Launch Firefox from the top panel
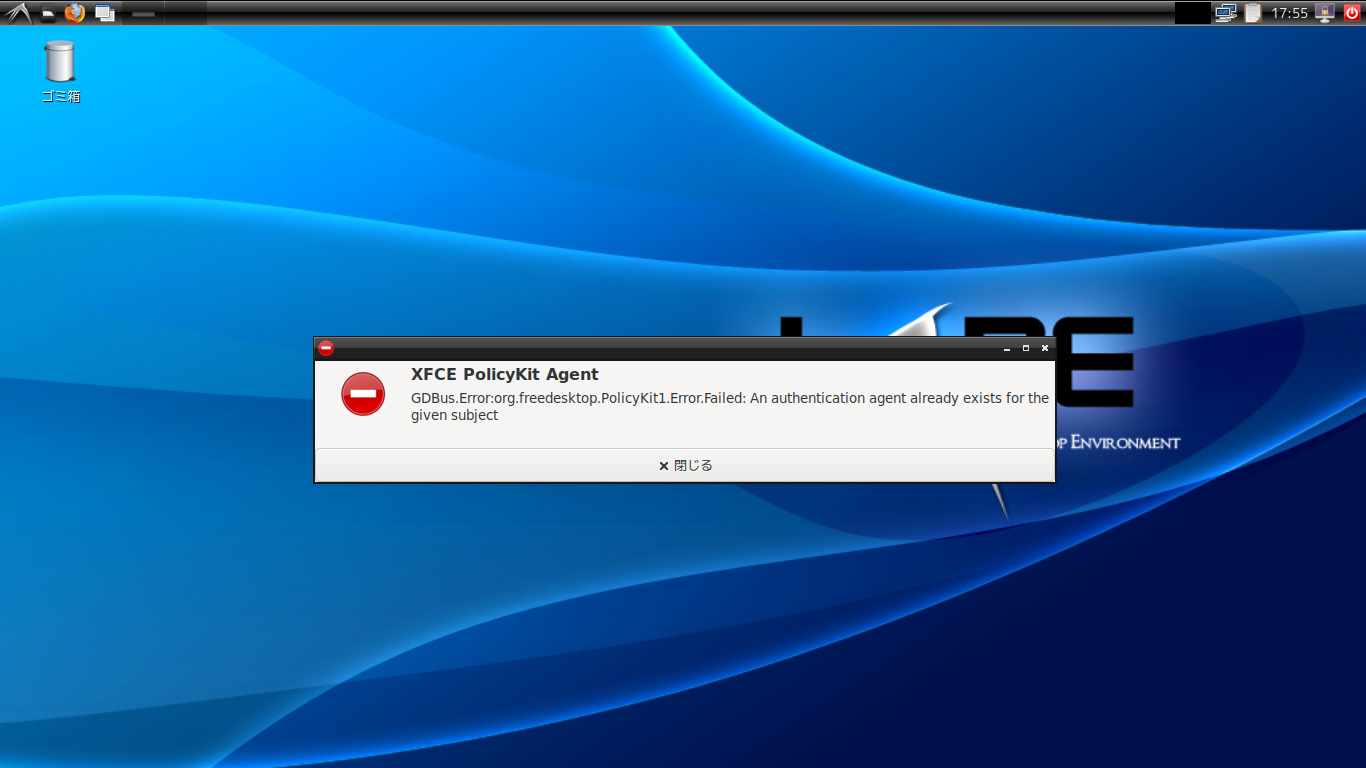 (x=75, y=13)
